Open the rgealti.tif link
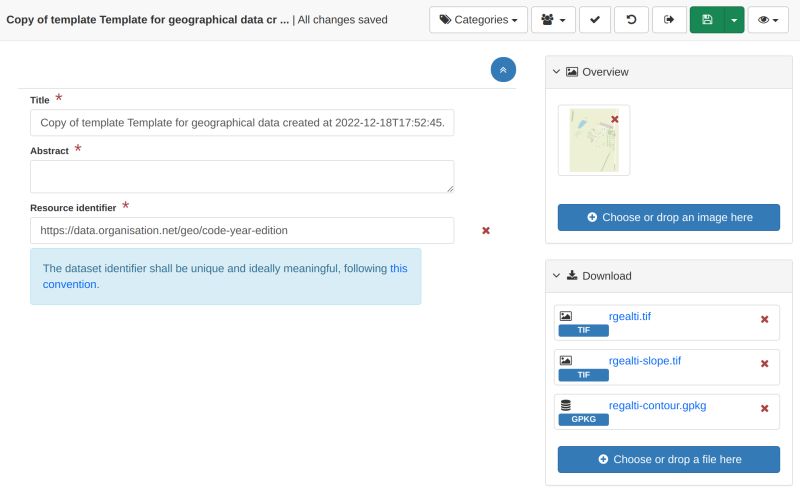 point(630,316)
